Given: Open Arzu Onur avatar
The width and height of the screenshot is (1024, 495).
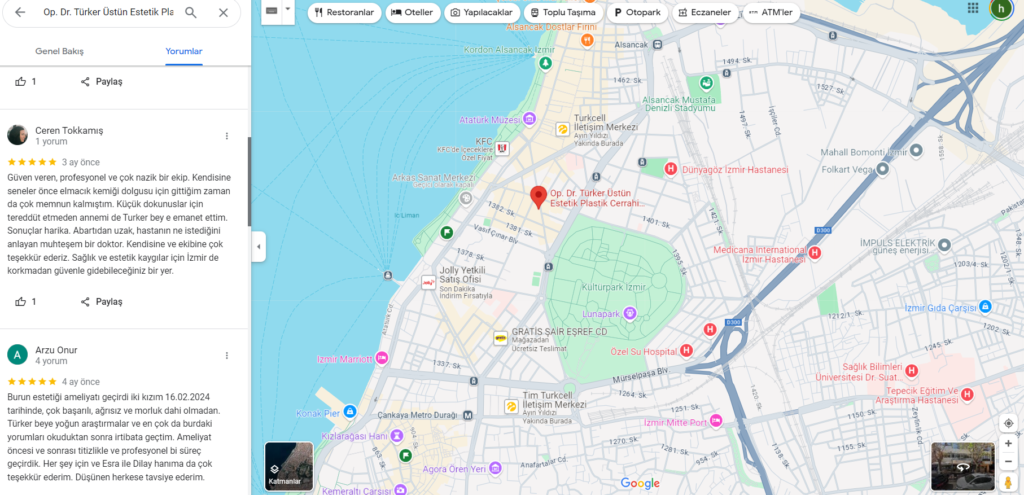Looking at the screenshot, I should (17, 354).
